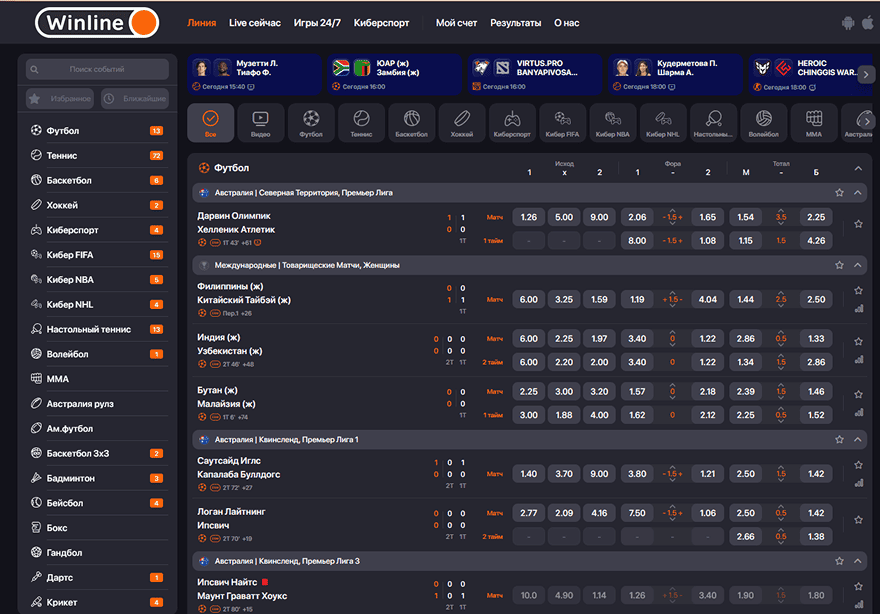880x614 pixels.
Task: Click the 'Ближайшие' button
Action: [135, 99]
